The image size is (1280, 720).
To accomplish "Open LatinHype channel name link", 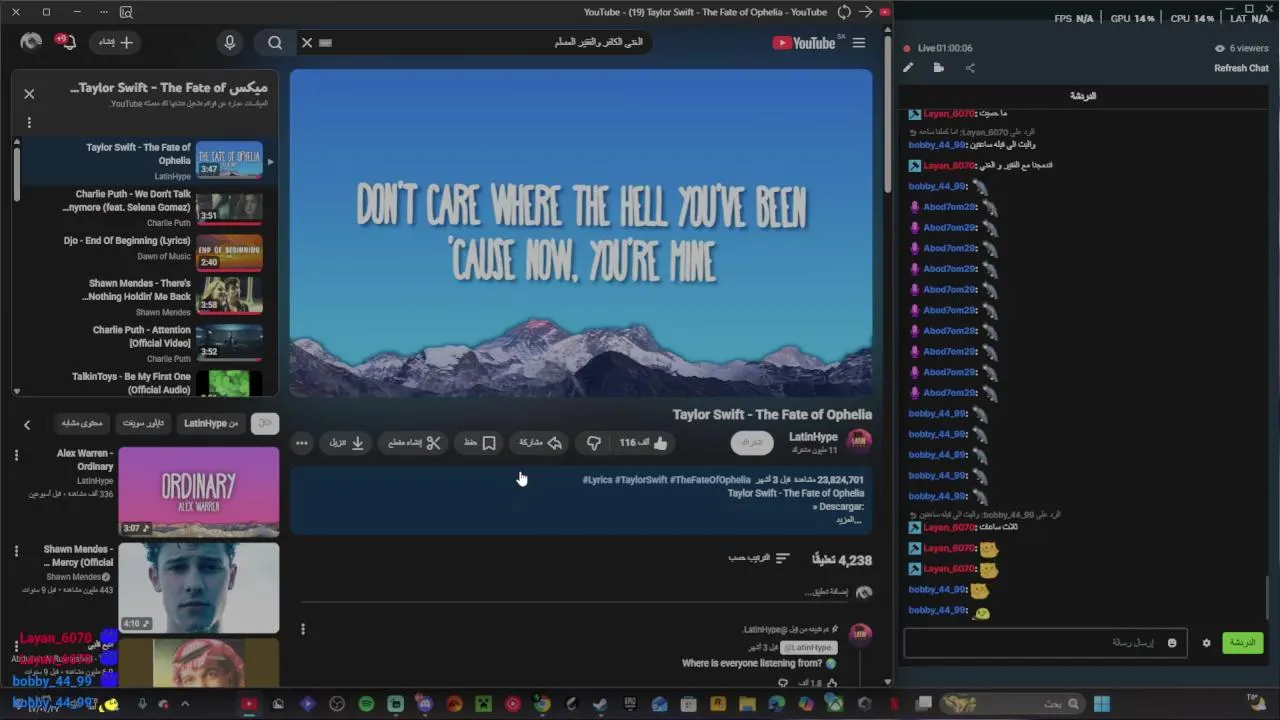I will 813,436.
